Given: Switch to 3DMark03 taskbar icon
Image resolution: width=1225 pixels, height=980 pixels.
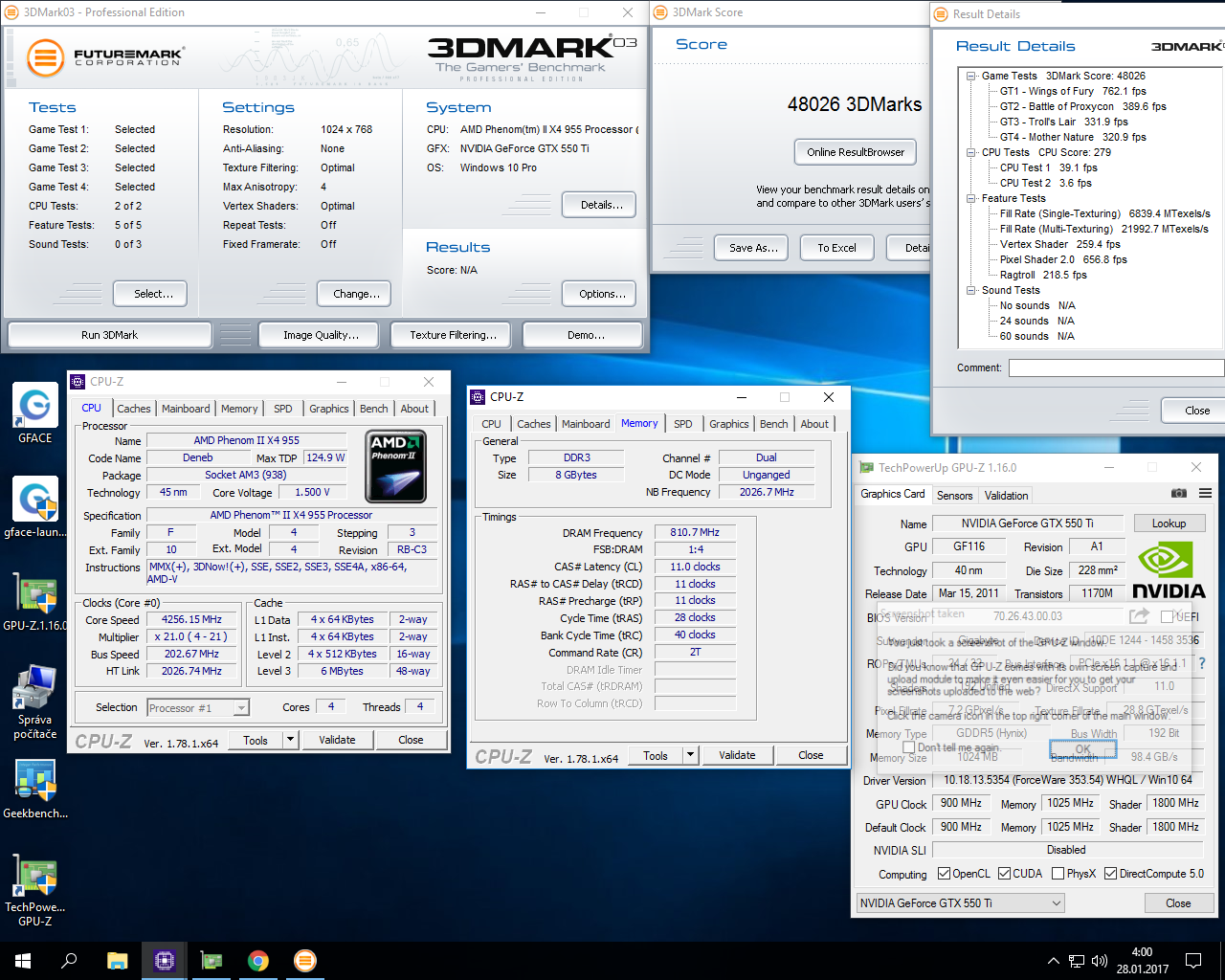Looking at the screenshot, I should (x=304, y=961).
